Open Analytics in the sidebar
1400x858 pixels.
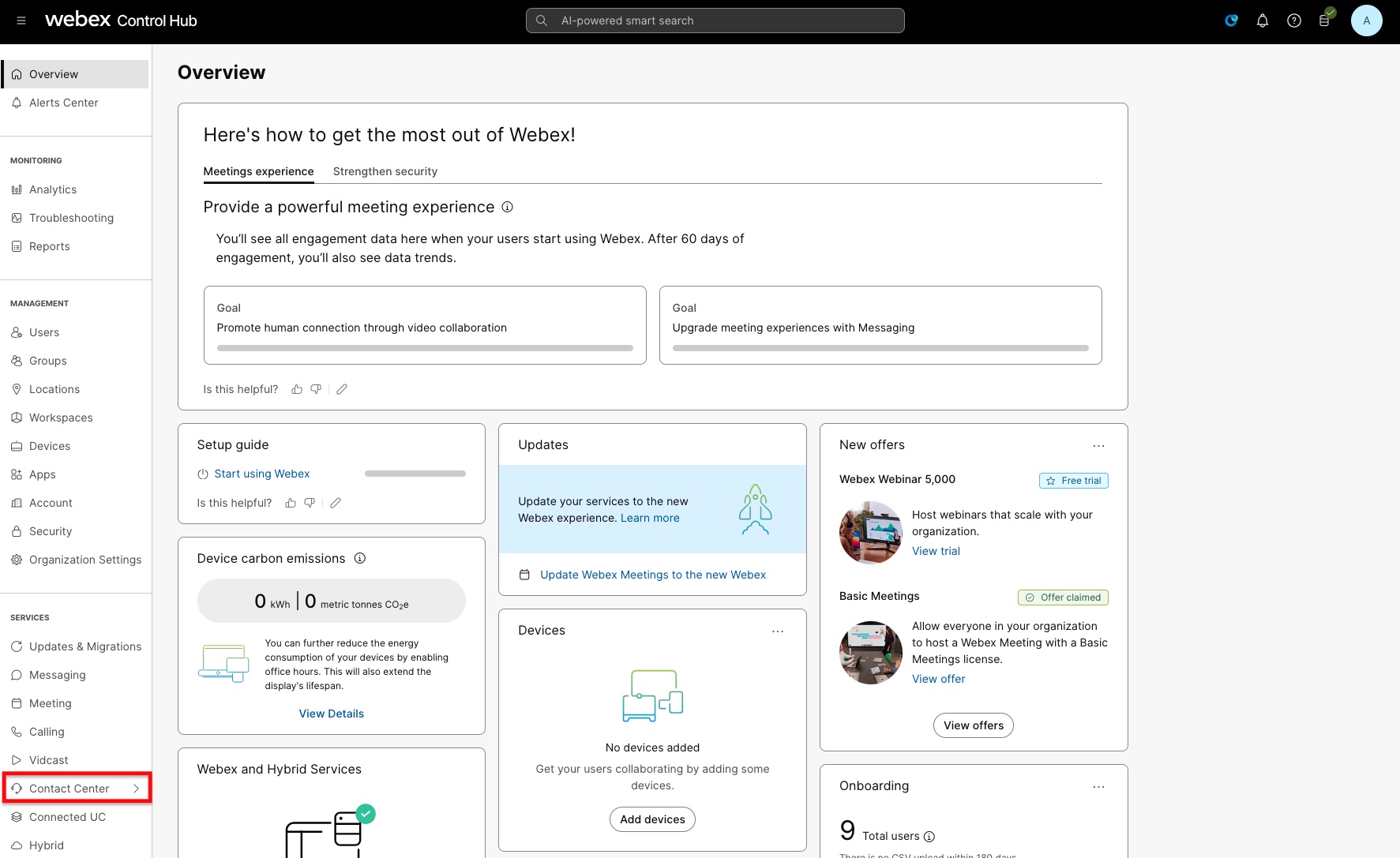click(x=53, y=189)
